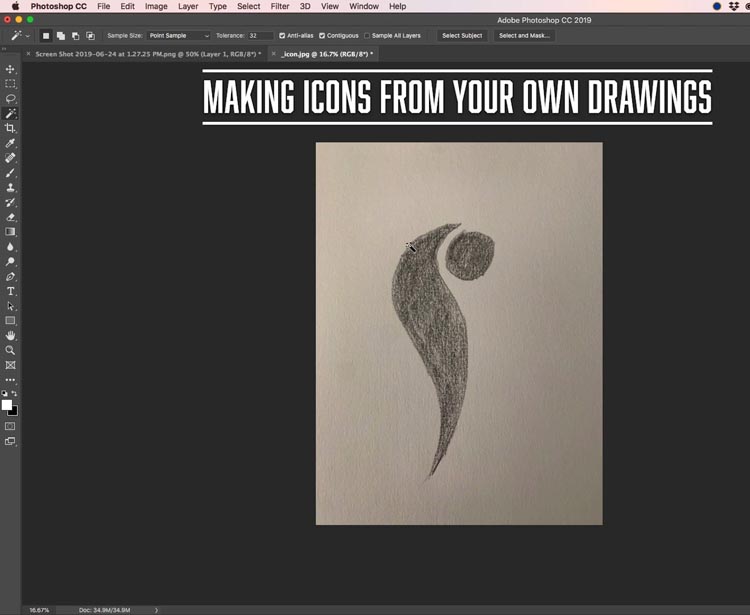Uncheck the Contiguous option
This screenshot has width=750, height=615.
pos(322,35)
